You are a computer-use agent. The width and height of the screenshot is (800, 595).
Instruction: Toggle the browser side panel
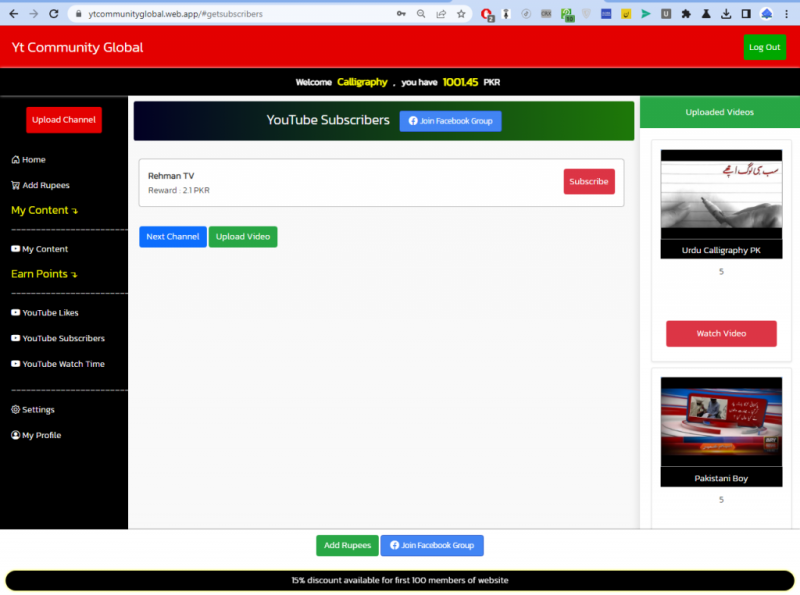[x=746, y=14]
